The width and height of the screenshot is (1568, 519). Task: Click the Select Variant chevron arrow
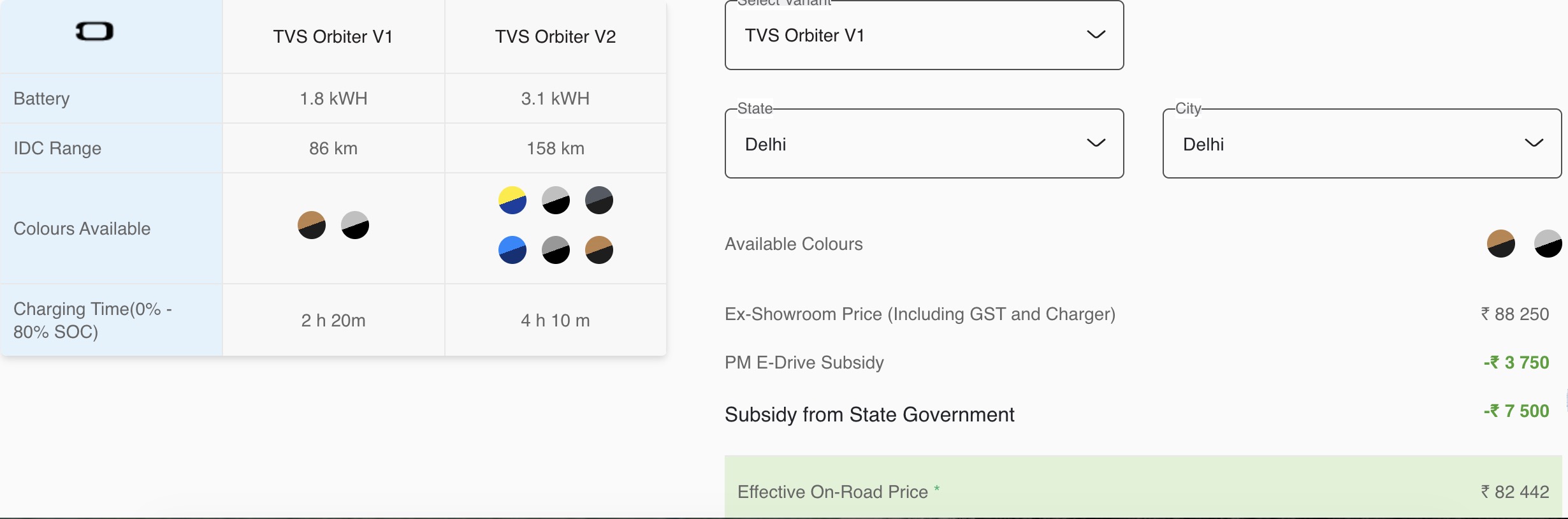pos(1096,35)
